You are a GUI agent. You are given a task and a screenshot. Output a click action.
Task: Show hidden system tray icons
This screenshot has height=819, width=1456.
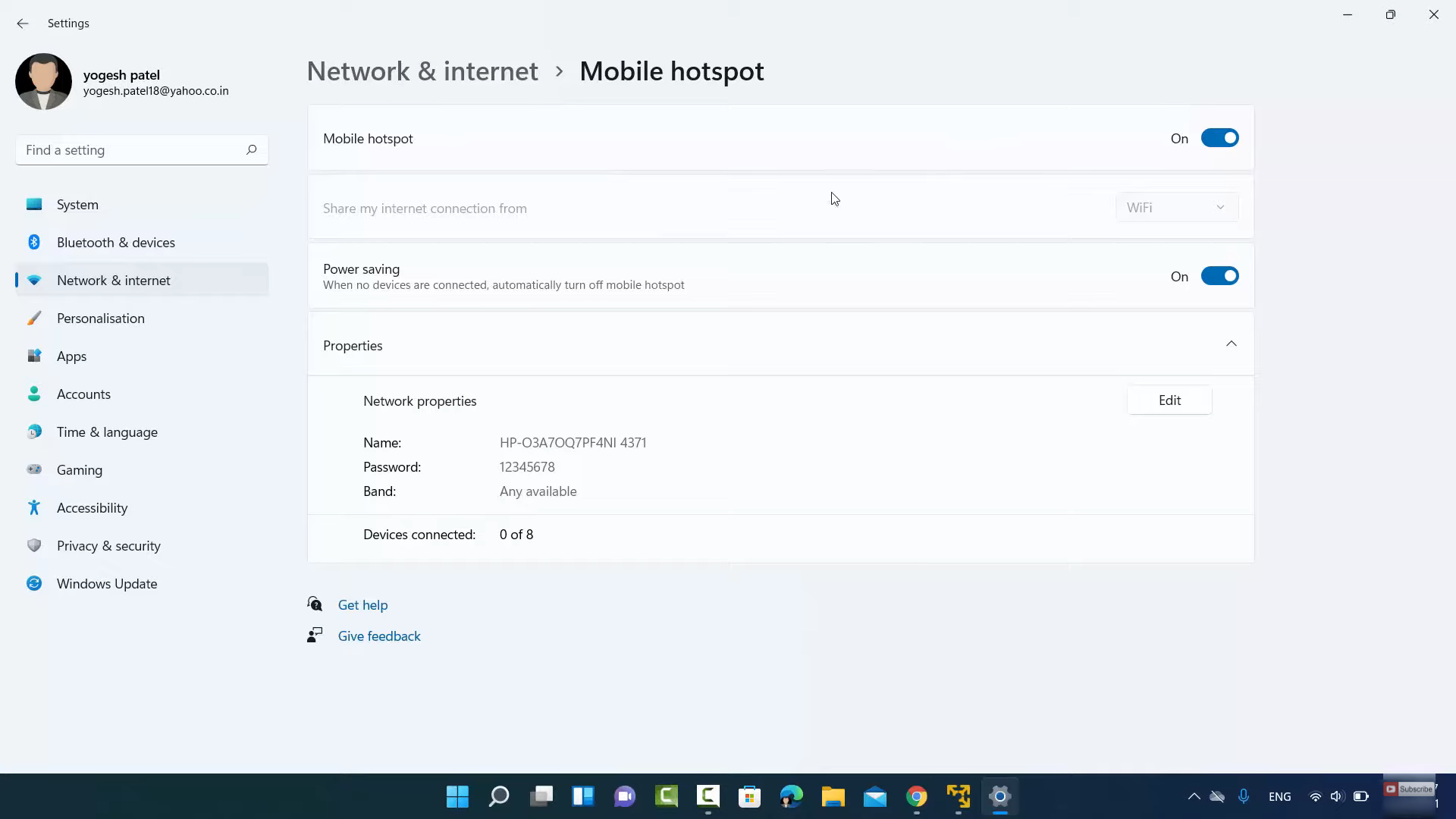coord(1194,796)
